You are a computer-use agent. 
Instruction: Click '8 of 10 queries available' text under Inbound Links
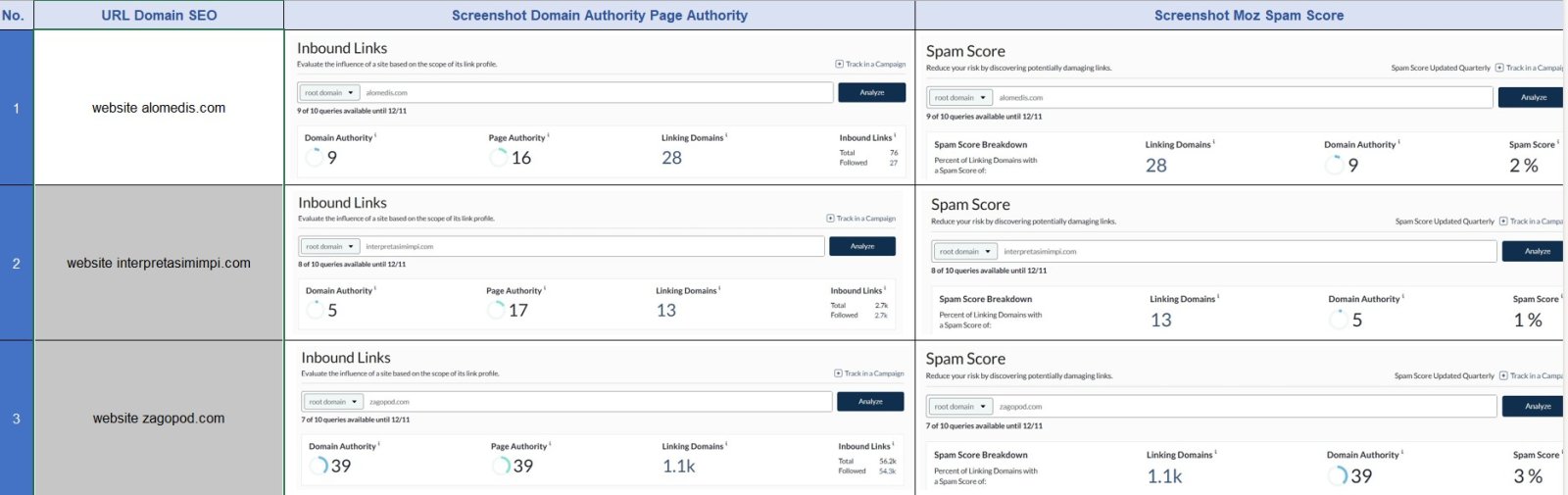pyautogui.click(x=352, y=264)
